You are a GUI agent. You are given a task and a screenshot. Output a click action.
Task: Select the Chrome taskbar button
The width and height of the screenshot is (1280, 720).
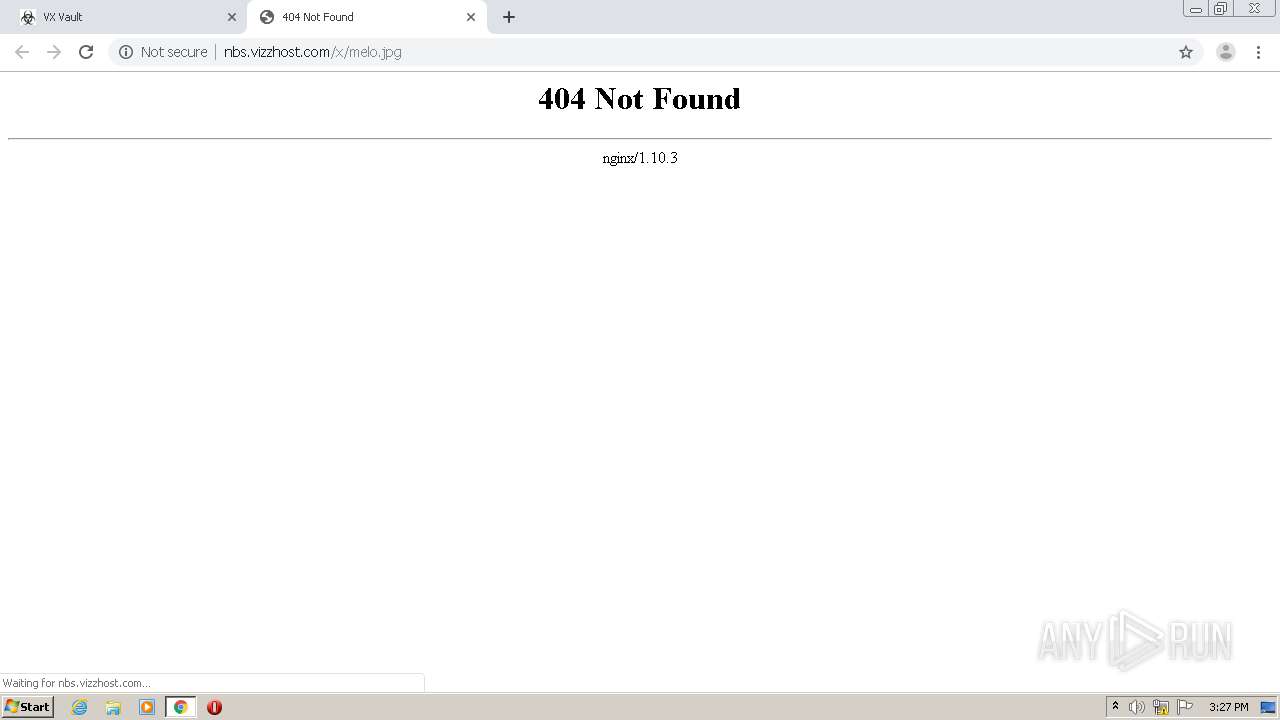click(x=181, y=707)
